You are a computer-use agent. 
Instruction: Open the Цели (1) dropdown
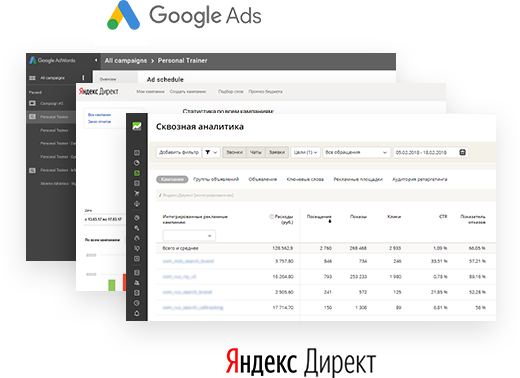305,152
